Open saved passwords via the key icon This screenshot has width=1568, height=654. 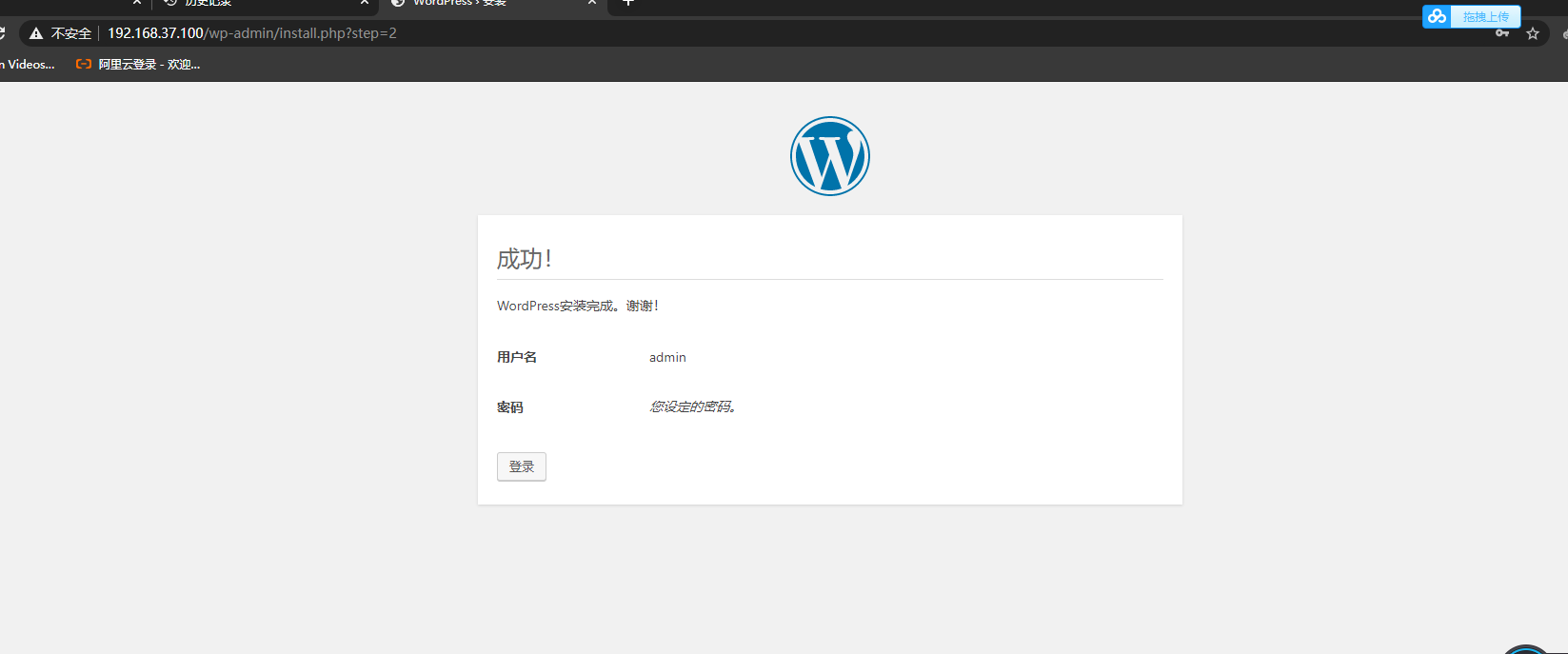coord(1502,33)
